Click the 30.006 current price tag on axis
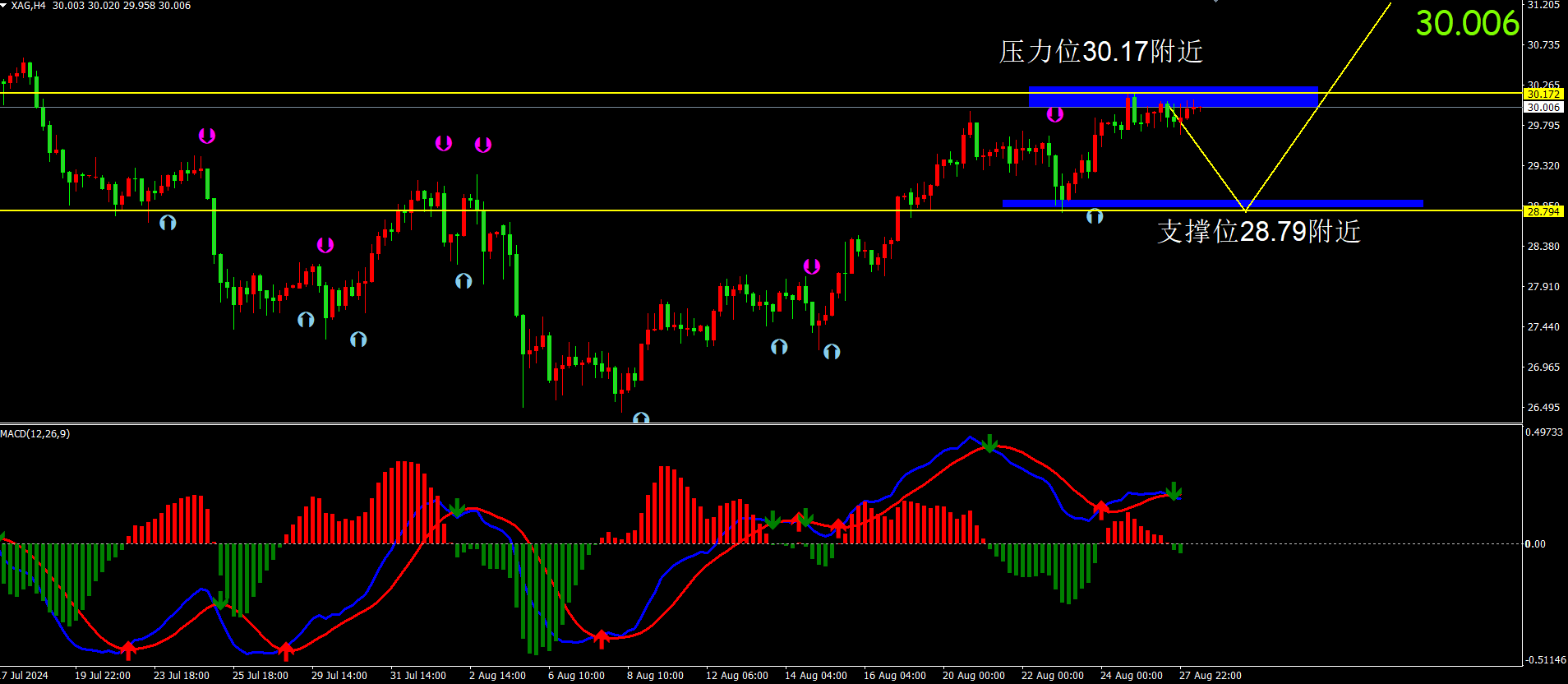This screenshot has width=1568, height=684. (1543, 108)
